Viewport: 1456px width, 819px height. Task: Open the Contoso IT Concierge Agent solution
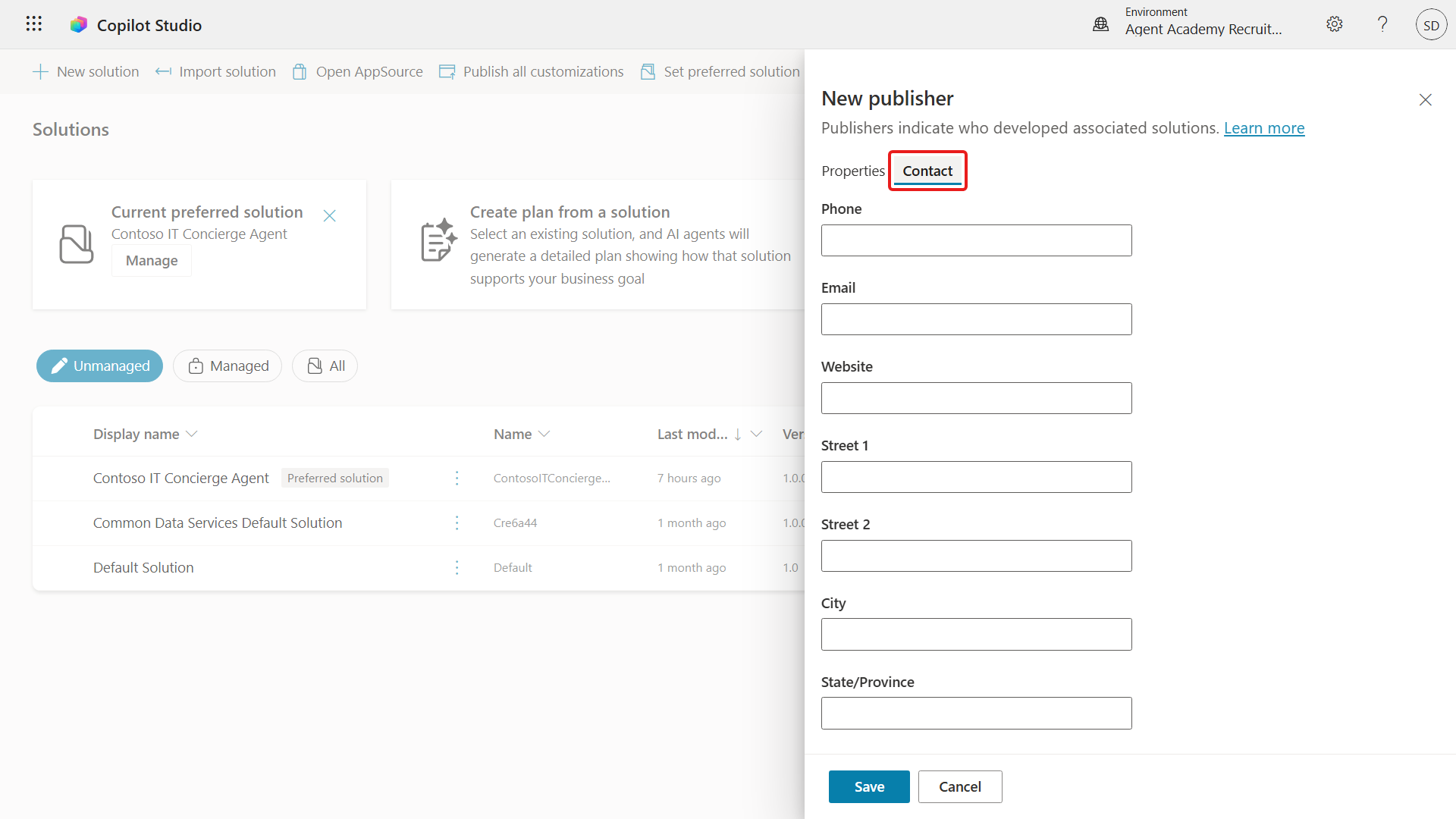[180, 478]
